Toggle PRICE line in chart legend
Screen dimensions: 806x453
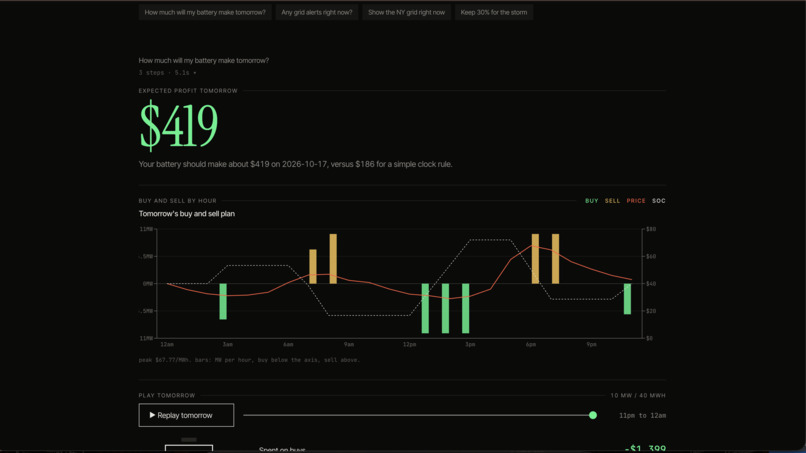coord(635,201)
